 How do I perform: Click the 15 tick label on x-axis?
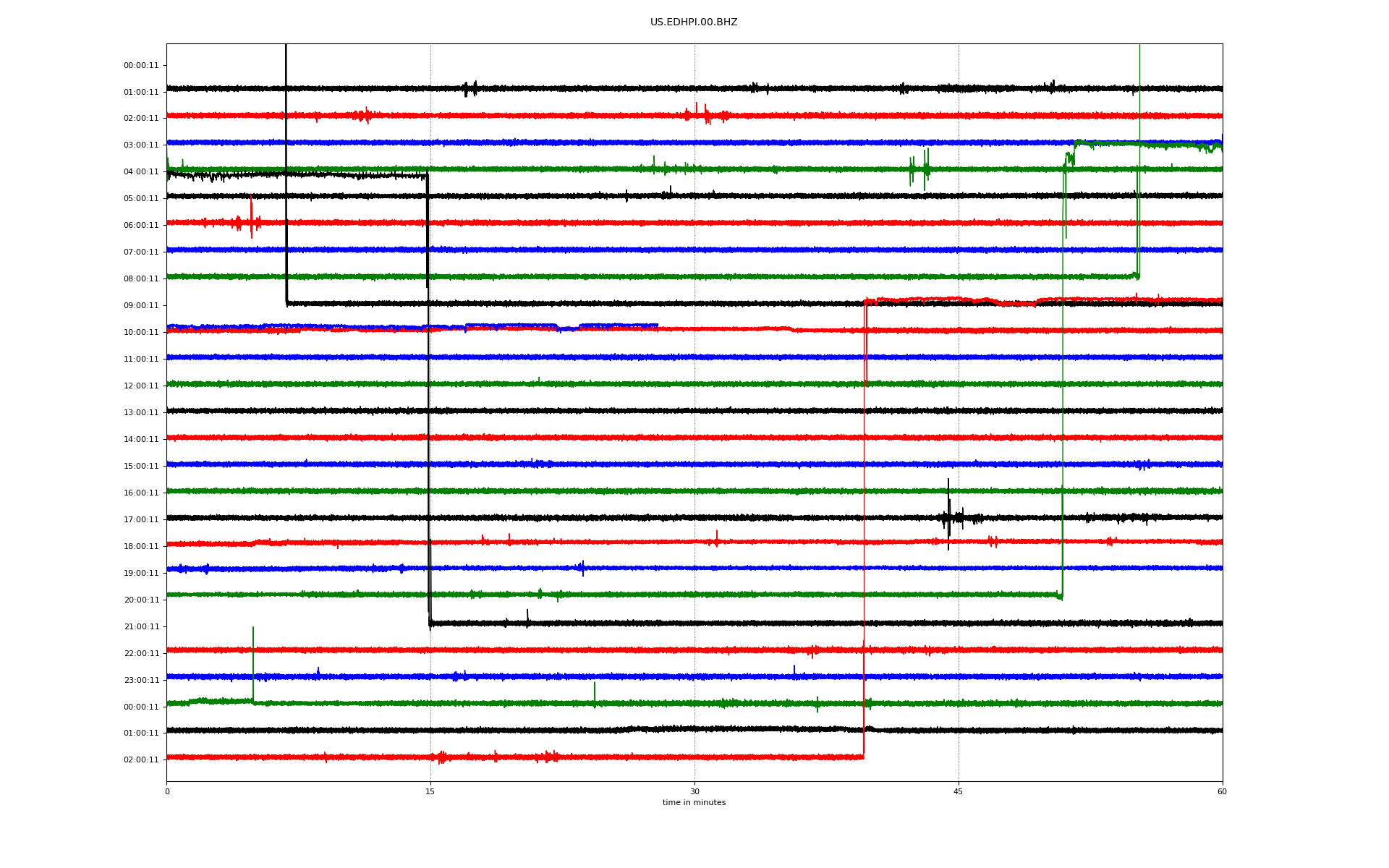click(430, 791)
